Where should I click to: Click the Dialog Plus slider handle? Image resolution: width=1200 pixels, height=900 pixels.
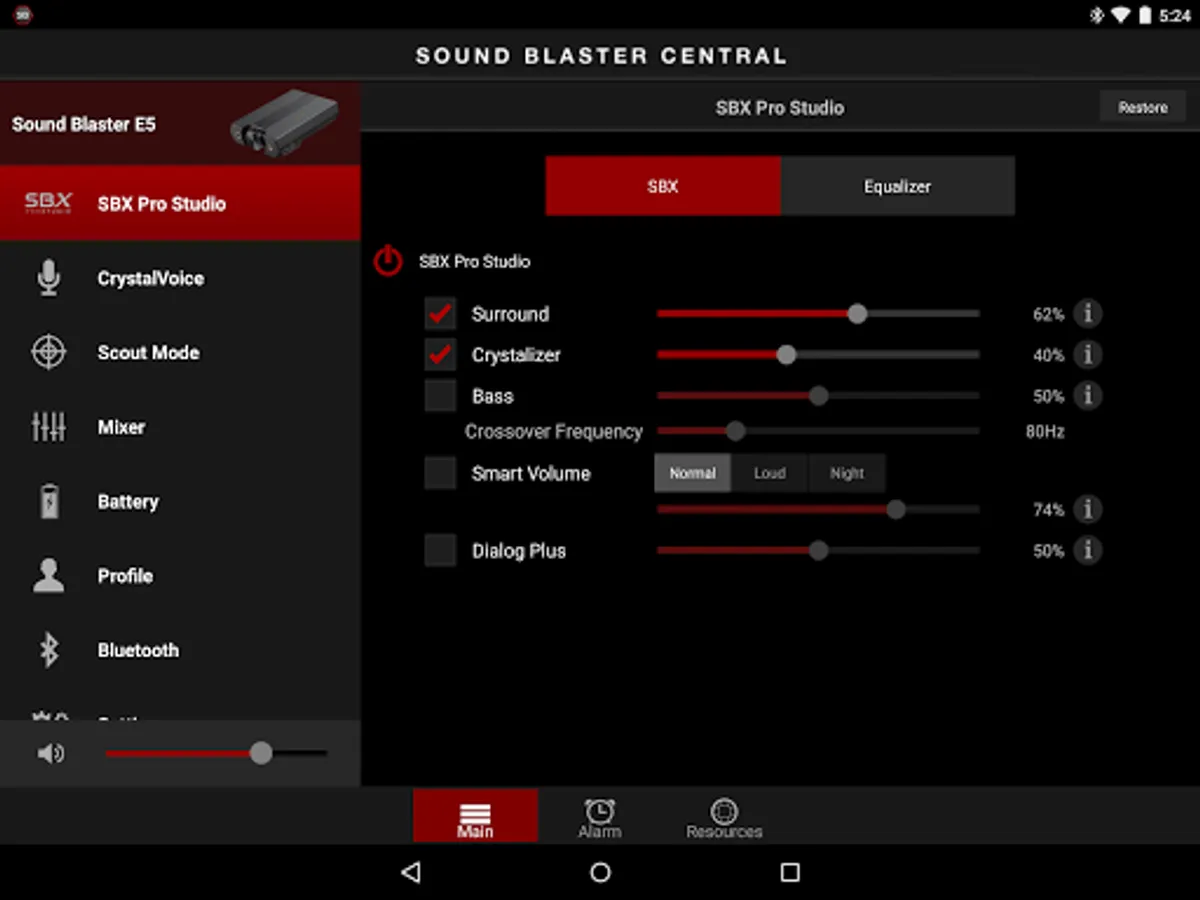pyautogui.click(x=818, y=550)
